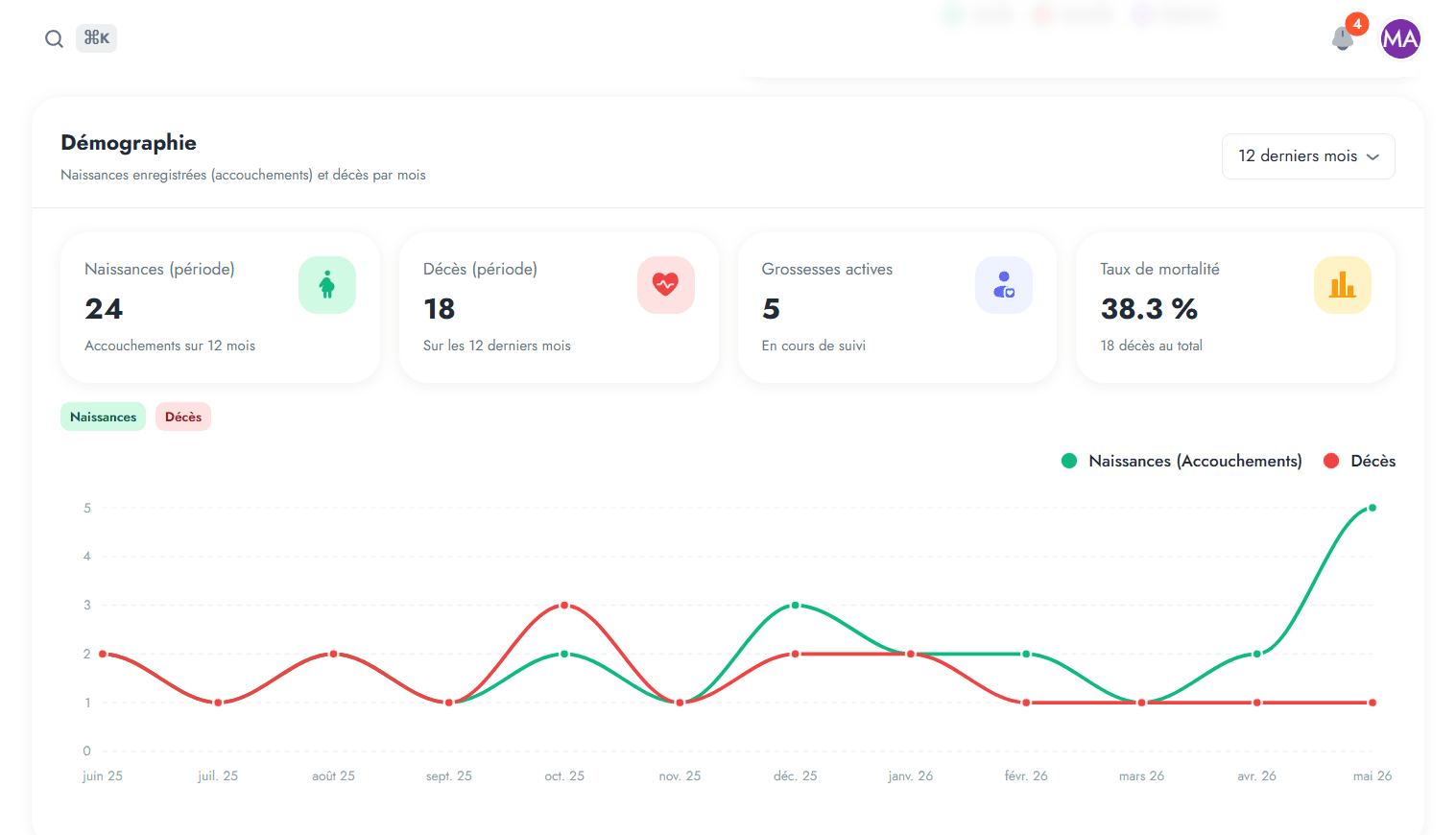Click the oct. 25 deaths peak point
The width and height of the screenshot is (1456, 835).
(x=564, y=606)
